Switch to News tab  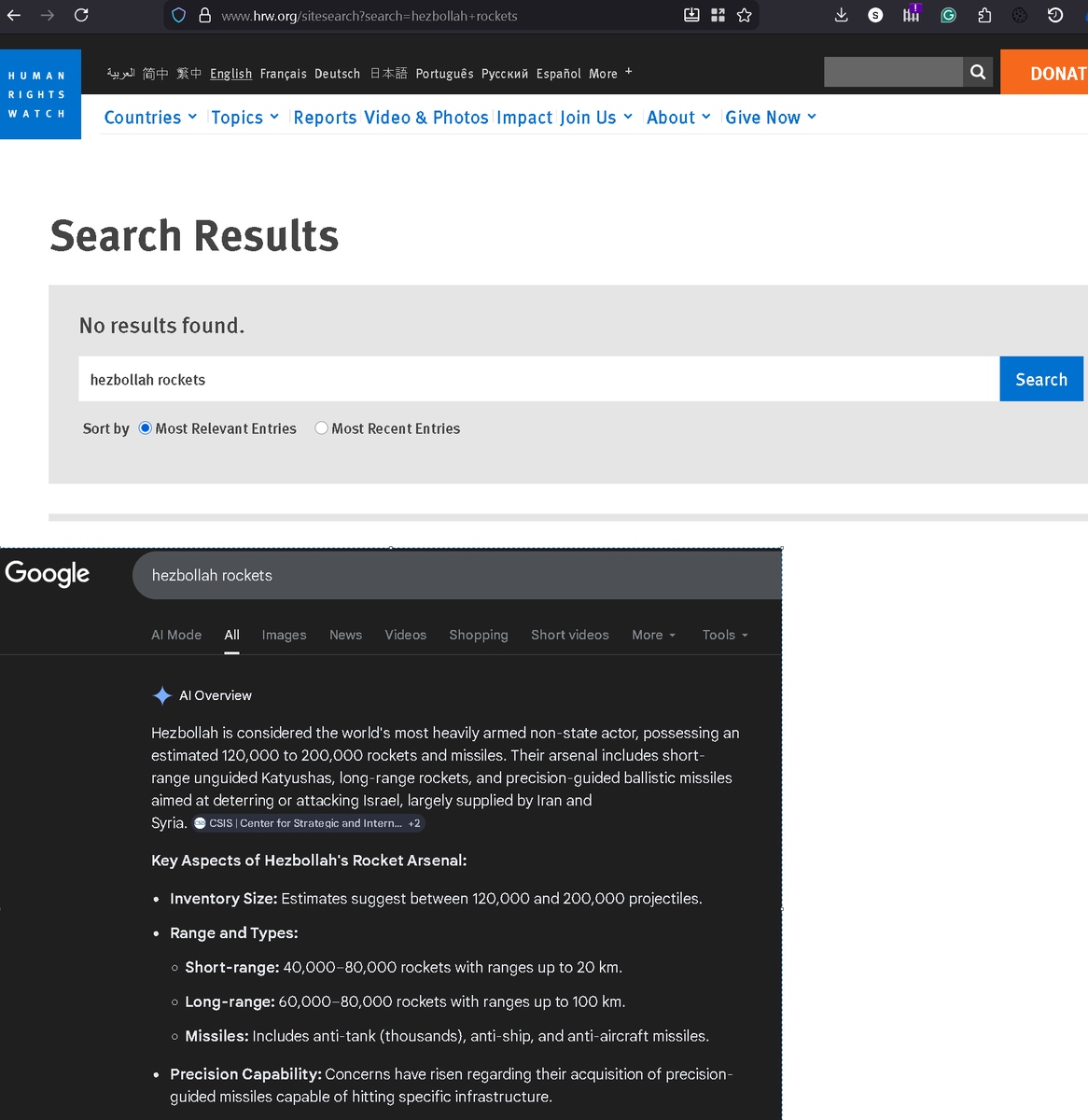coord(345,635)
